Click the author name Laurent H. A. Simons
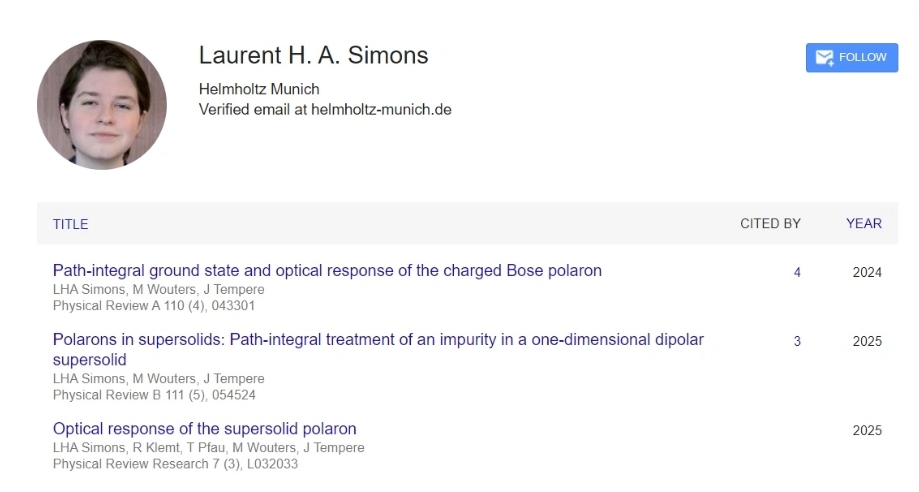 point(313,56)
